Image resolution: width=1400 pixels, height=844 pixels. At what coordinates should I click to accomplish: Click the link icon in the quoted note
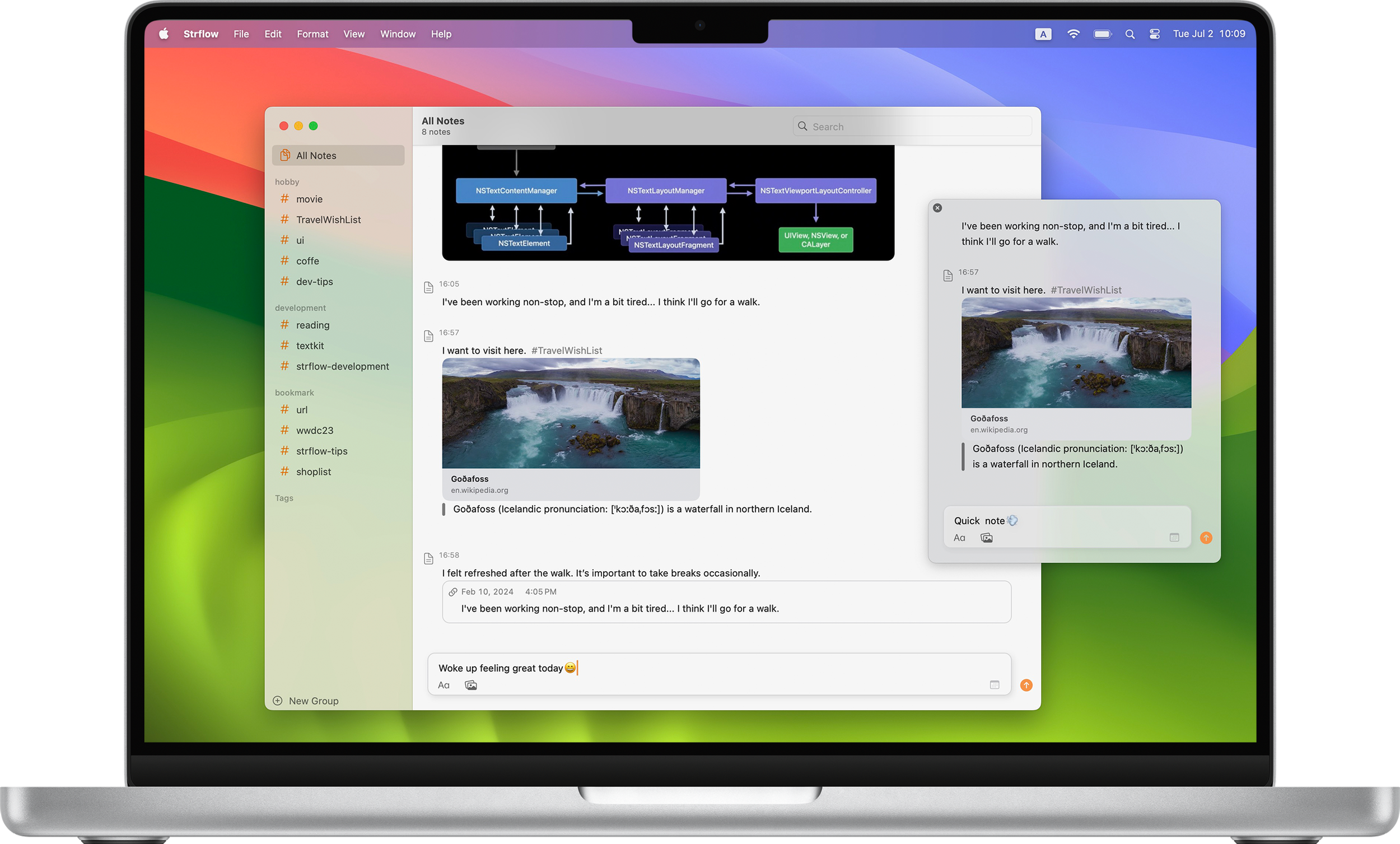pos(453,591)
